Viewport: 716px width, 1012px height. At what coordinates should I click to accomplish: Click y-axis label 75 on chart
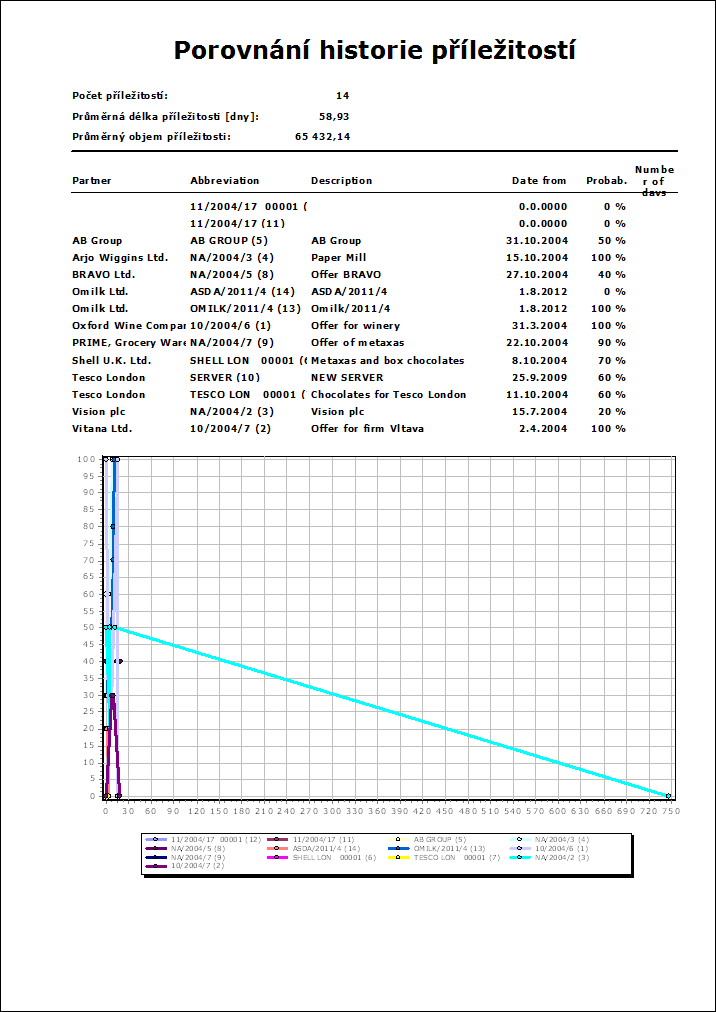click(x=90, y=543)
